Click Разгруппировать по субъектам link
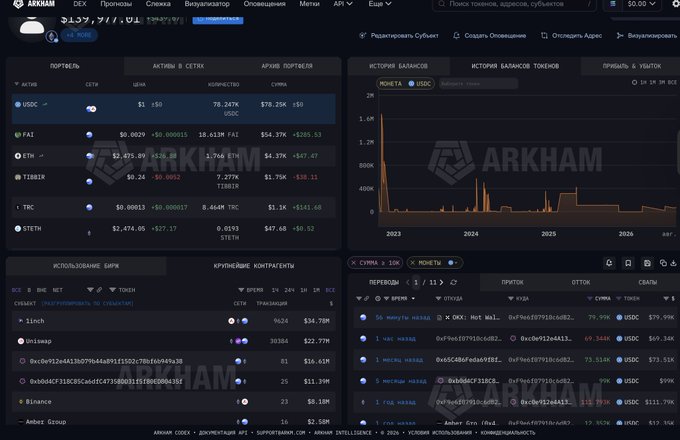 click(87, 303)
